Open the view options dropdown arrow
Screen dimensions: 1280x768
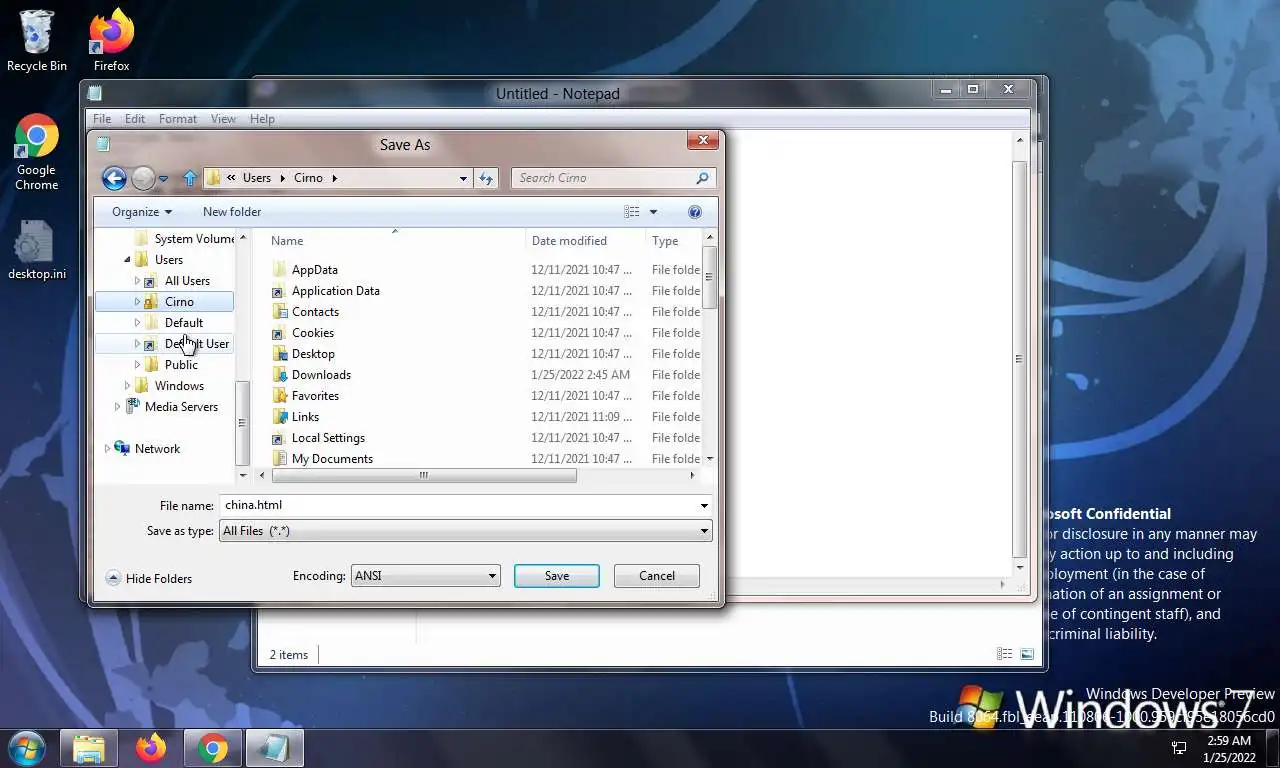(x=653, y=212)
